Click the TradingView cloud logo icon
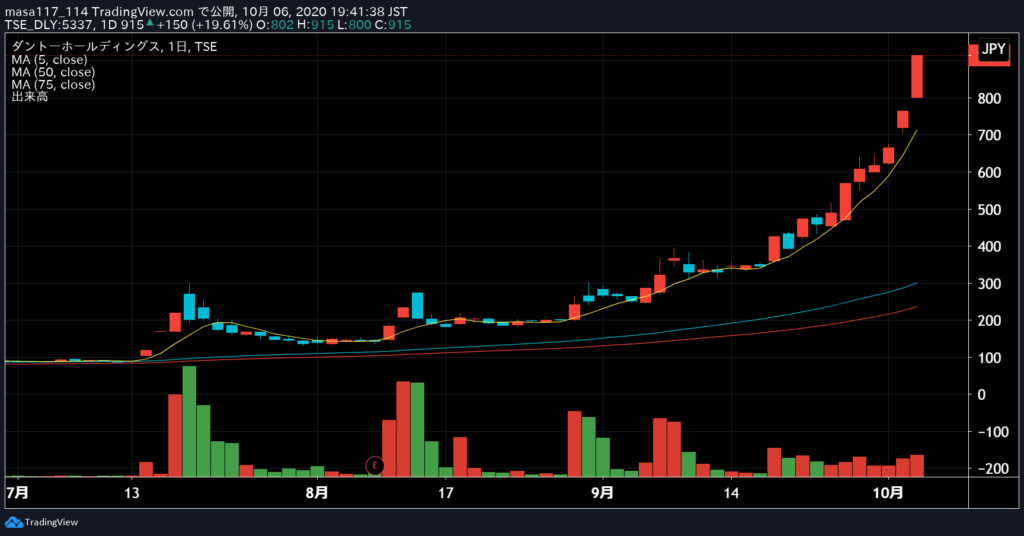Viewport: 1024px width, 536px height. [x=14, y=522]
